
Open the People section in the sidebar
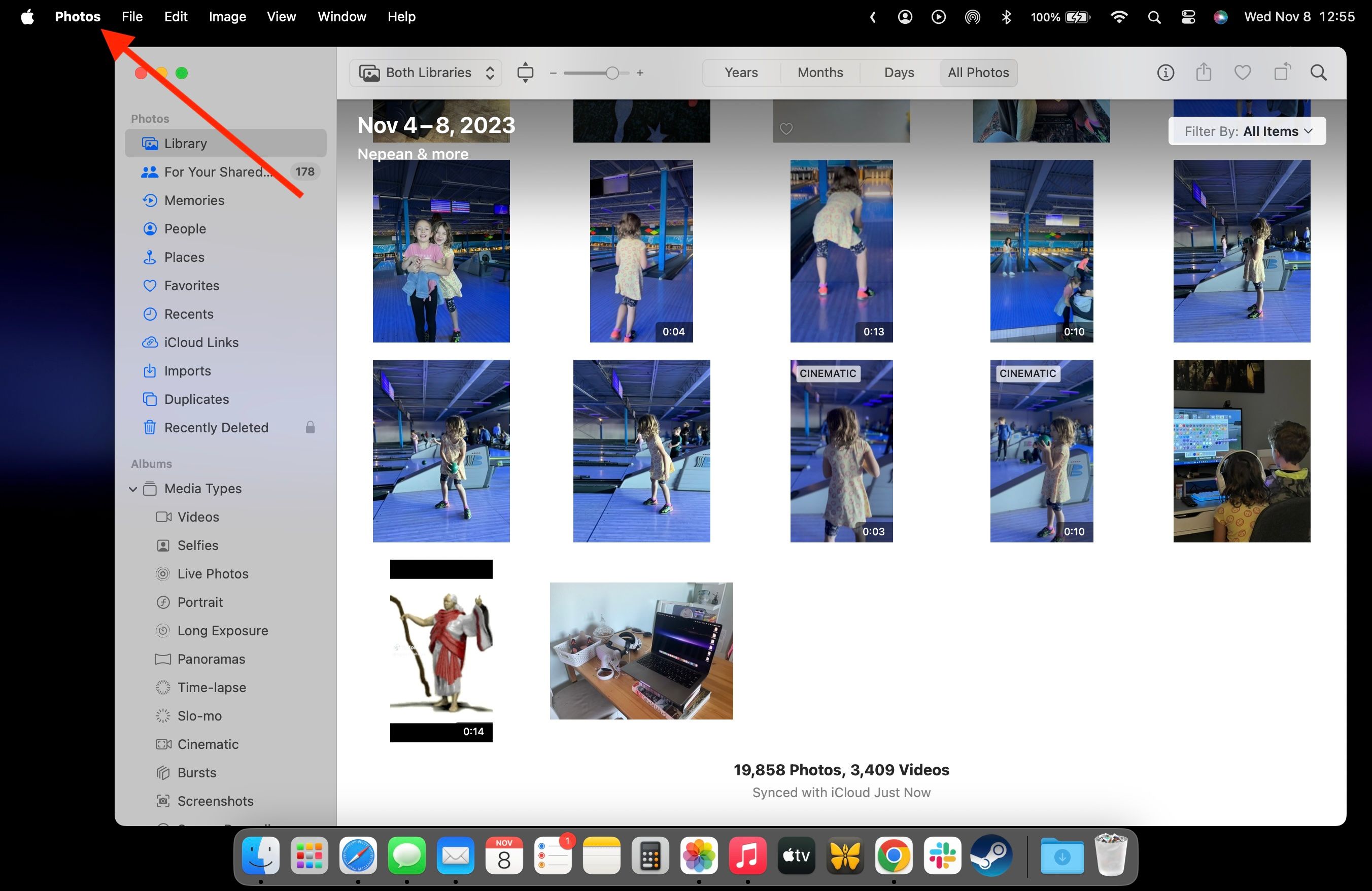[185, 228]
